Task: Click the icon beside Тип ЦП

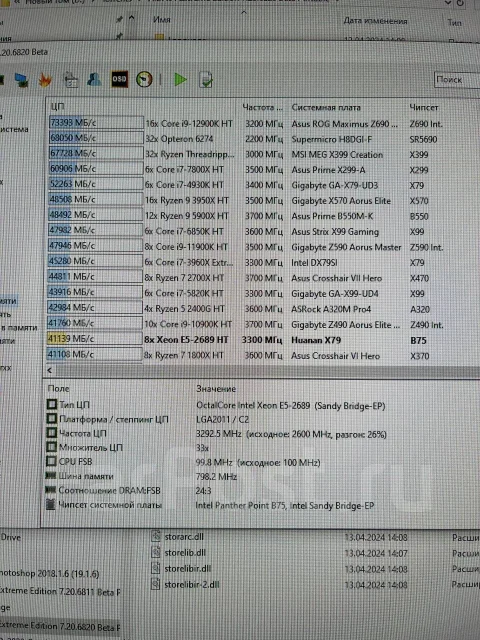Action: tap(51, 404)
